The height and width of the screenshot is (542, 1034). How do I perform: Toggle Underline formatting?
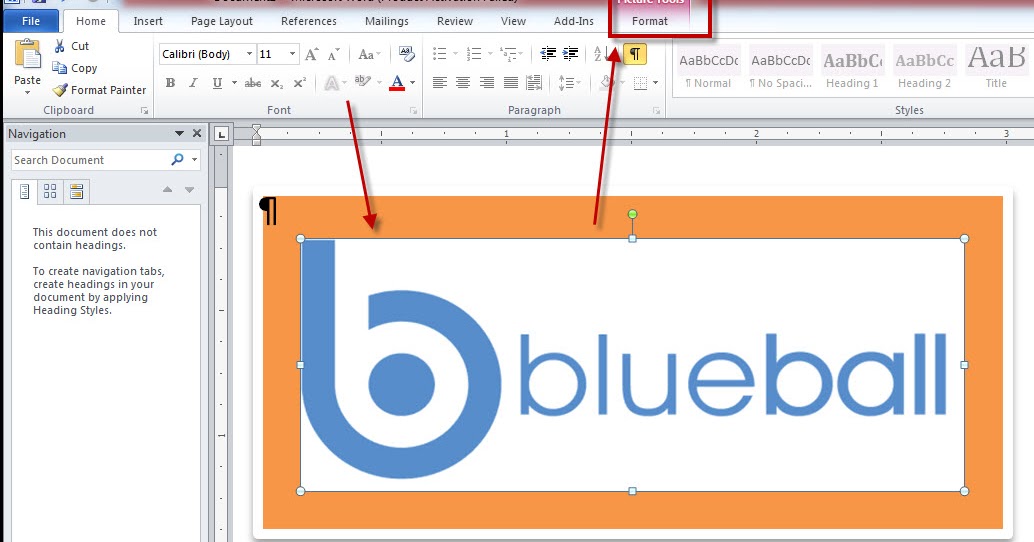coord(217,83)
